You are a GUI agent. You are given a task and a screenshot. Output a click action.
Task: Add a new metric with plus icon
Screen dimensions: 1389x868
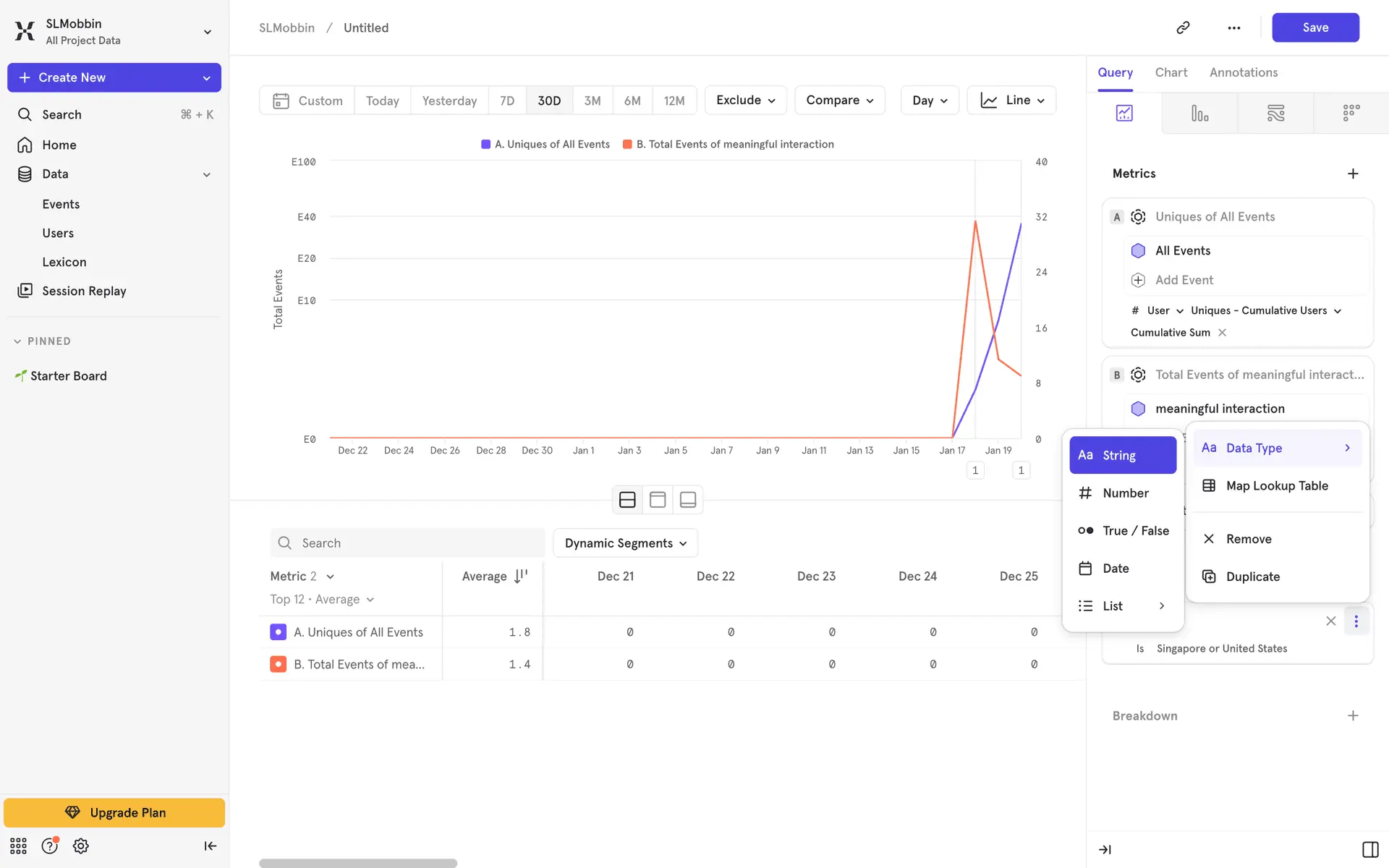click(x=1353, y=174)
